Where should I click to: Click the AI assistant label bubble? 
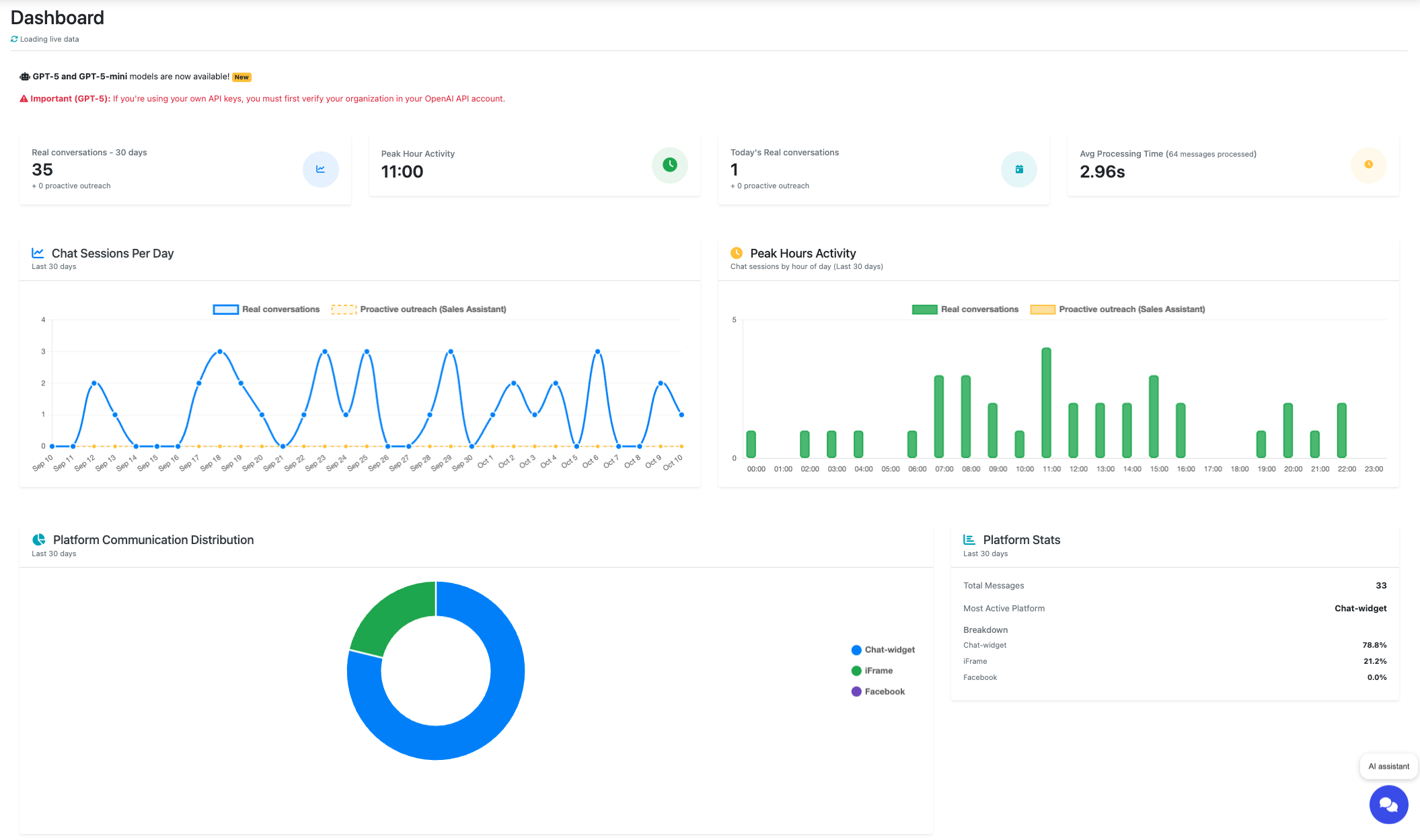click(x=1388, y=766)
